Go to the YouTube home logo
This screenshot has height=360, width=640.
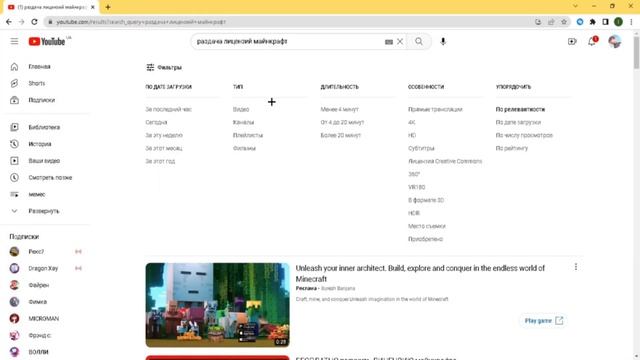click(x=47, y=42)
